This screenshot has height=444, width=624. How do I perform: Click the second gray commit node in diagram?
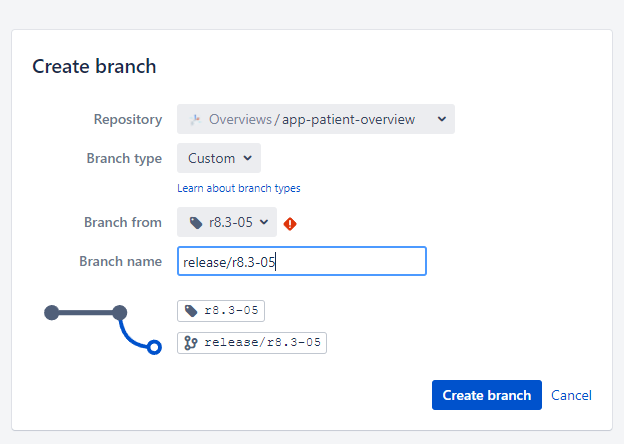pyautogui.click(x=119, y=313)
